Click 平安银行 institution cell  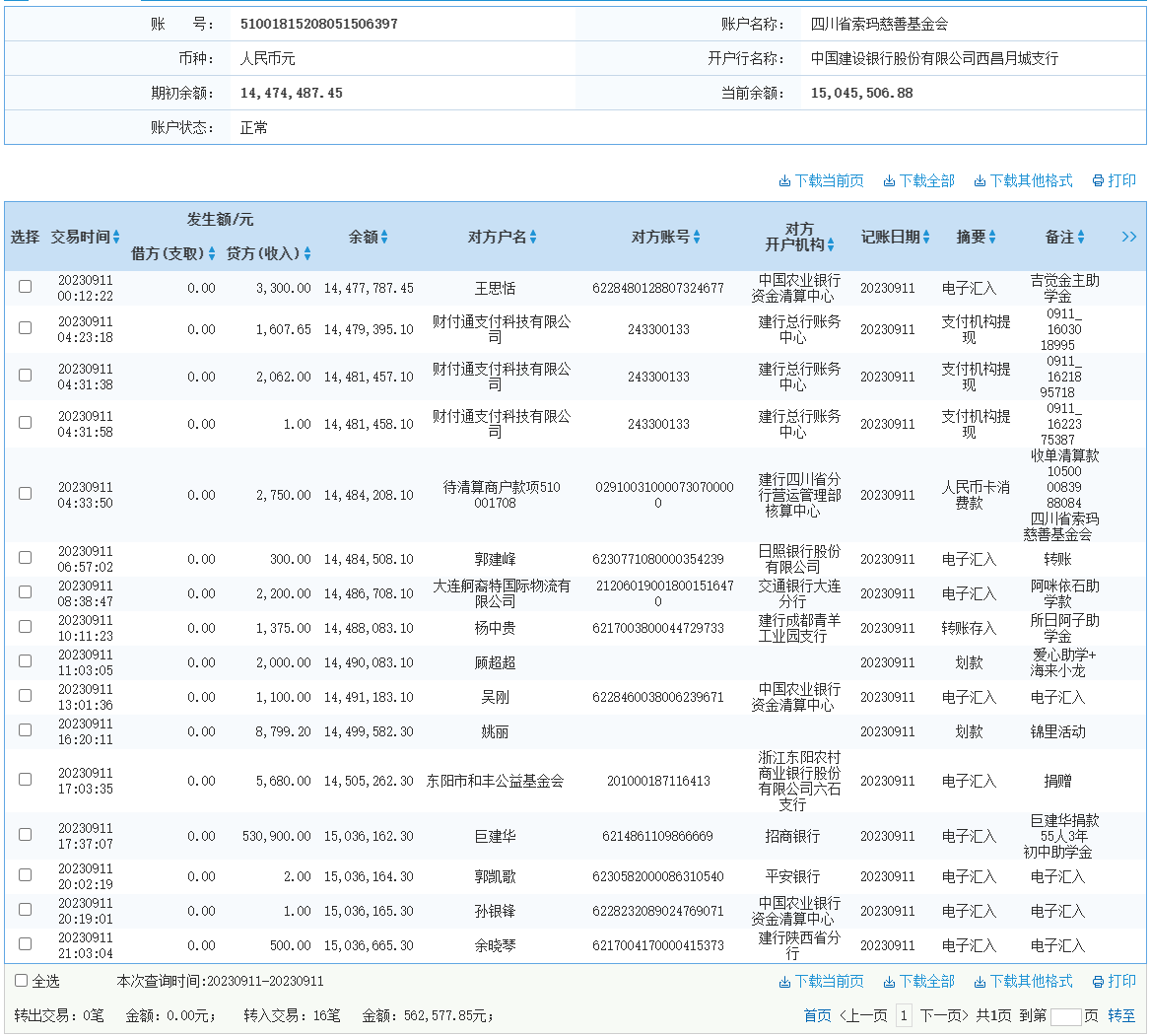tap(792, 876)
